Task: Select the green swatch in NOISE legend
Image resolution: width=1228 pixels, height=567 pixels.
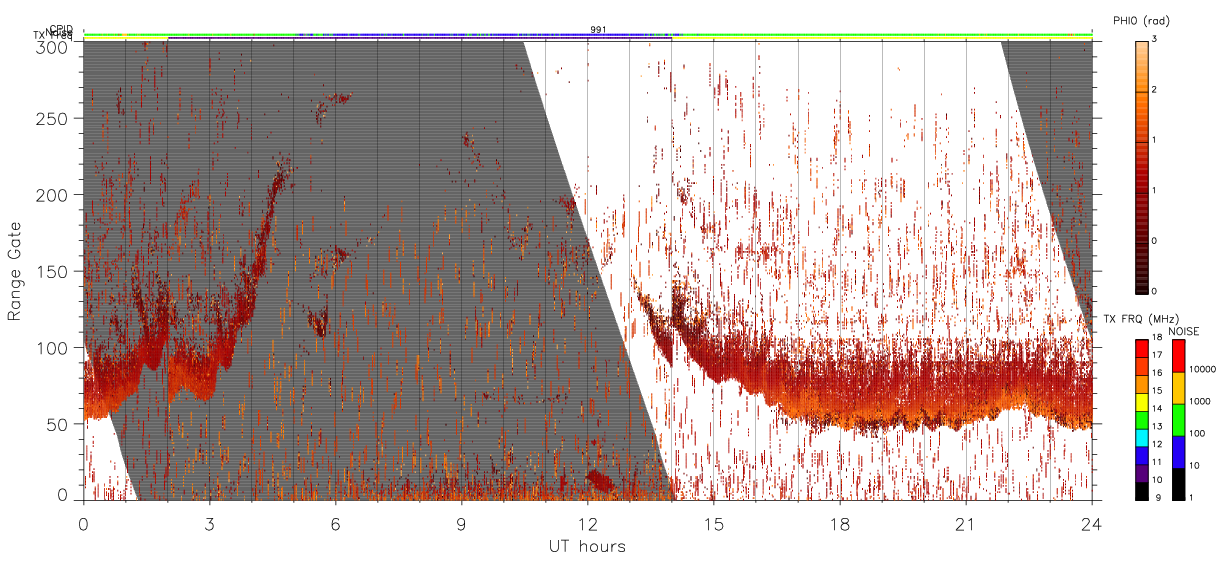Action: point(1179,420)
